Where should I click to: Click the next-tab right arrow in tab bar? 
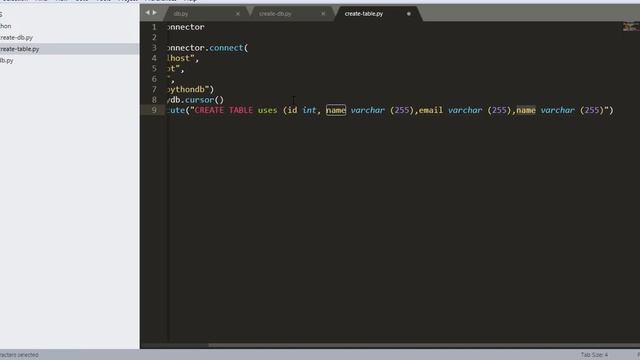tap(154, 13)
